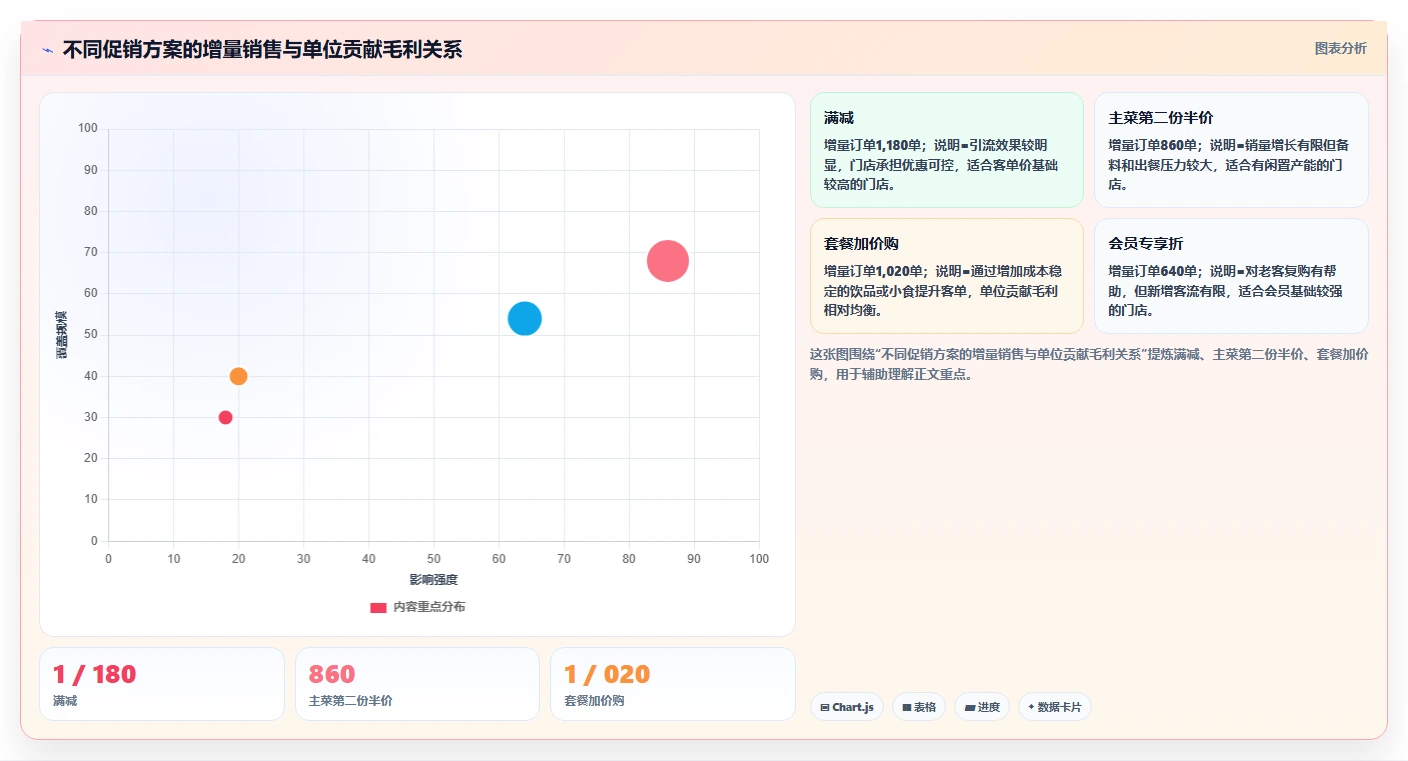
Task: Click the diamond icon in 数据卡片 tag
Action: tap(1031, 707)
